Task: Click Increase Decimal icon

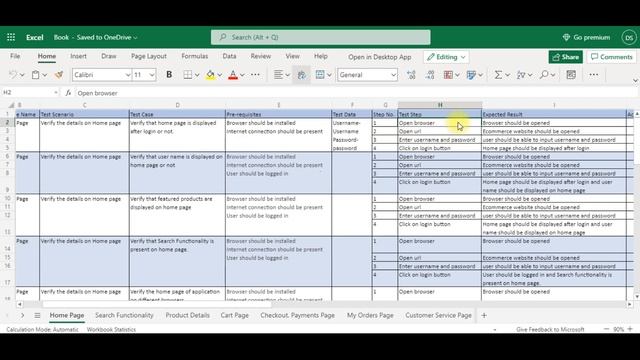Action: point(411,75)
